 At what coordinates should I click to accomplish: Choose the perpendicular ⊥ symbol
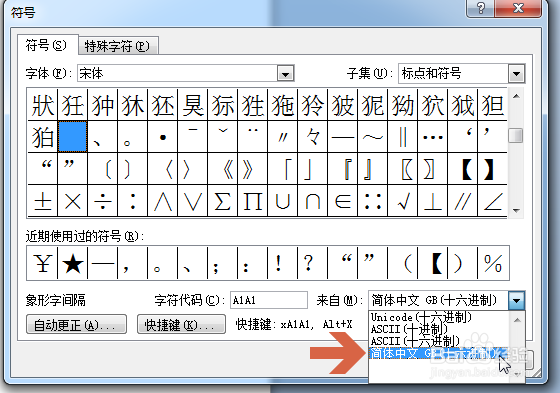pyautogui.click(x=432, y=201)
